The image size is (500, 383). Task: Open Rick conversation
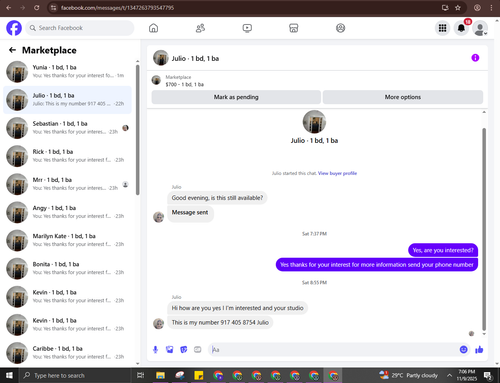[x=67, y=156]
